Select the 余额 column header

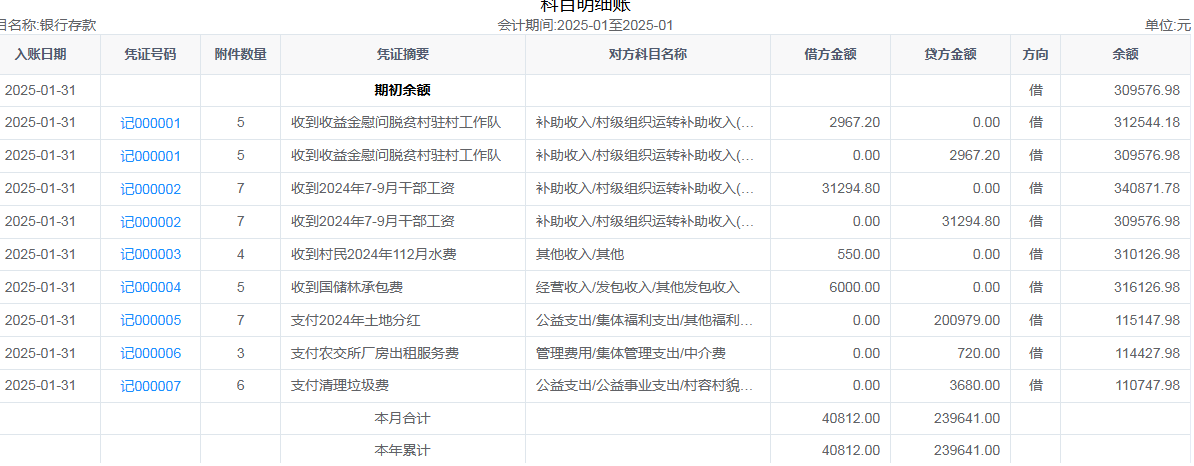pyautogui.click(x=1125, y=54)
